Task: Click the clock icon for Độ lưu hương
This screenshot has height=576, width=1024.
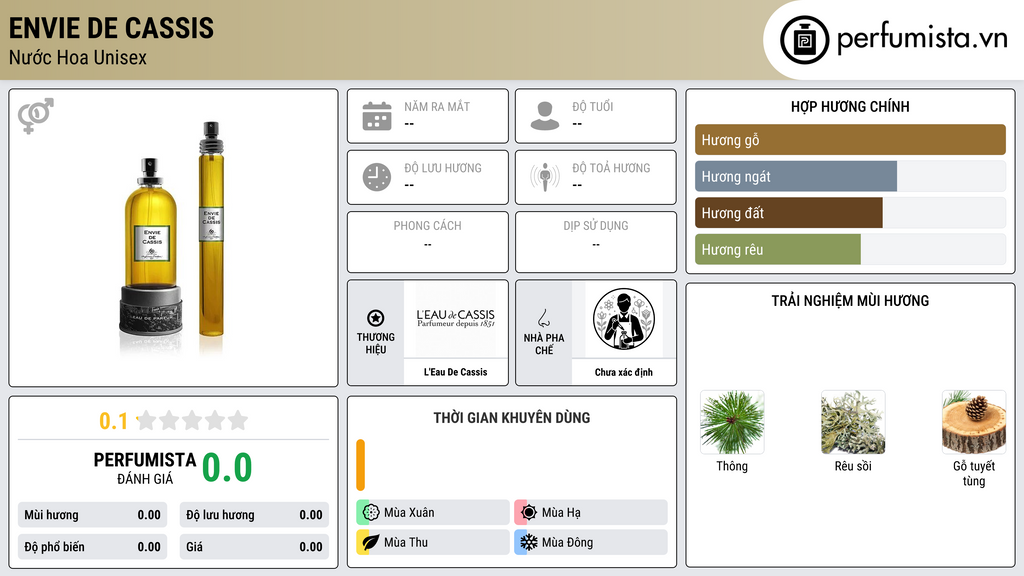Action: pos(377,177)
